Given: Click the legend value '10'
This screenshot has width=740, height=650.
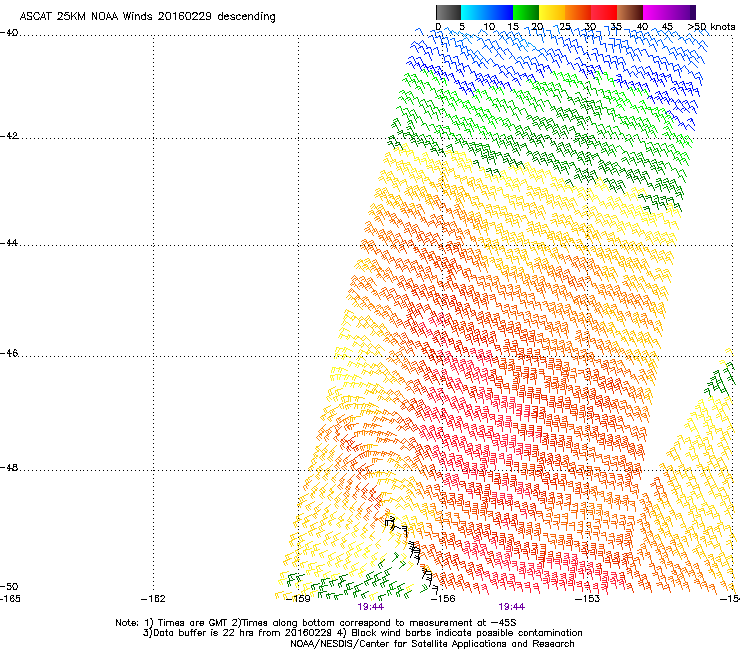Looking at the screenshot, I should coord(489,26).
